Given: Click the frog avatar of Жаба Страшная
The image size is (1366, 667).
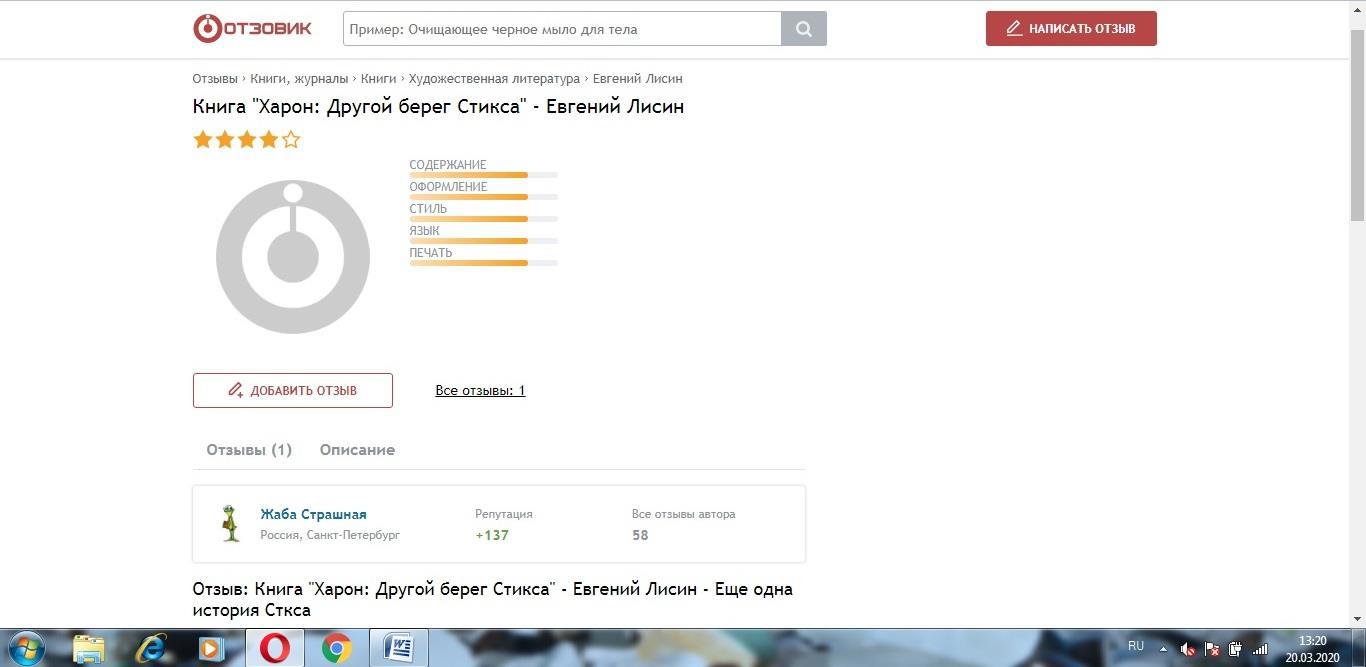Looking at the screenshot, I should 231,523.
